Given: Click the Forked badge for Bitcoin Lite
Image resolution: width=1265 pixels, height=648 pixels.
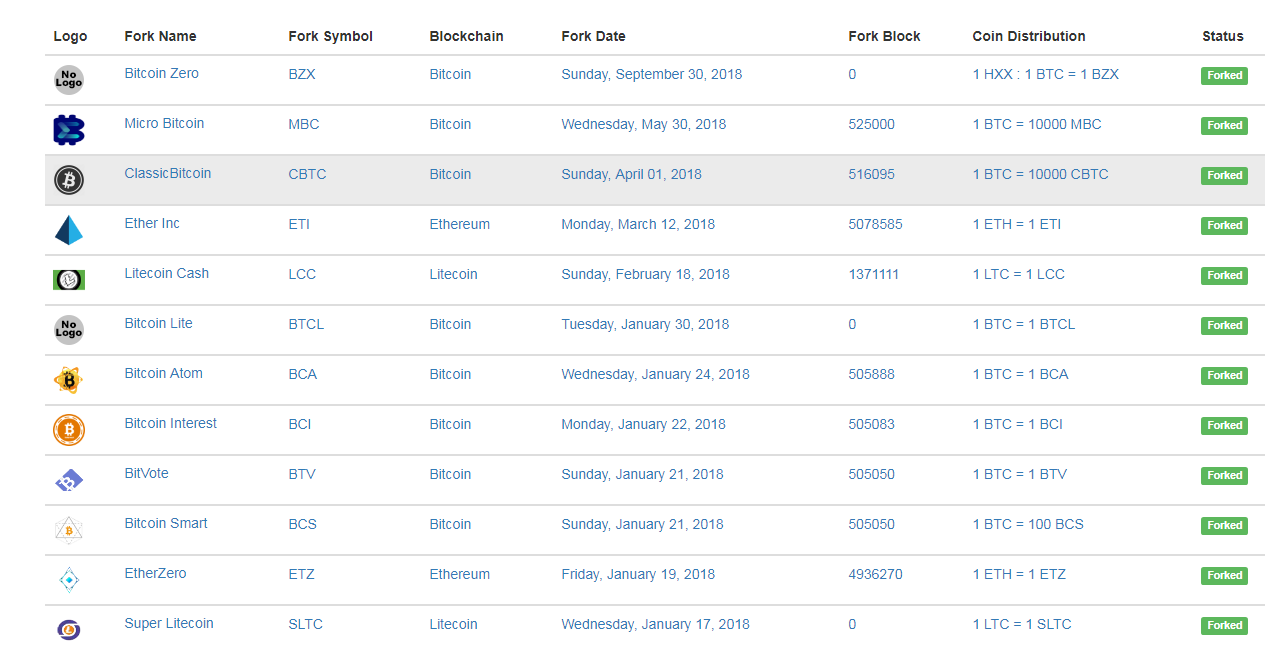Looking at the screenshot, I should click(1224, 325).
